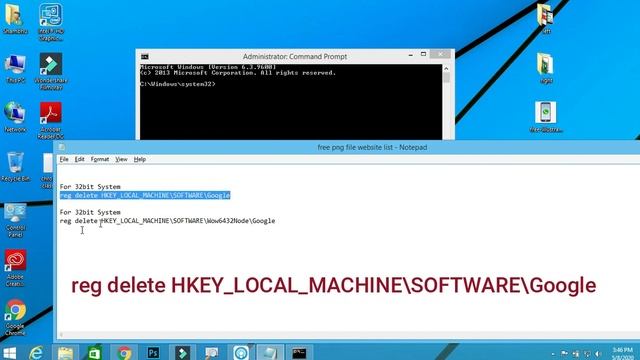The image size is (640, 360).
Task: Select the Network desktop icon
Action: 16,118
